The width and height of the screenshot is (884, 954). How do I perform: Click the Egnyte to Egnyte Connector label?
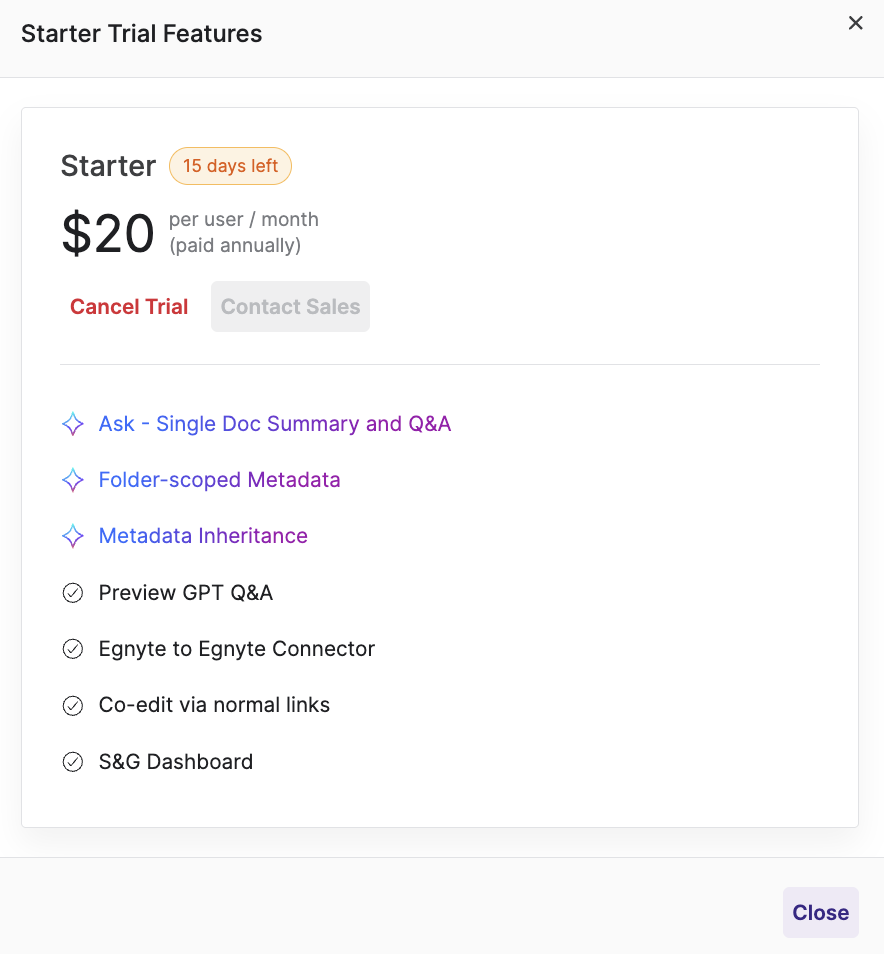coord(236,648)
